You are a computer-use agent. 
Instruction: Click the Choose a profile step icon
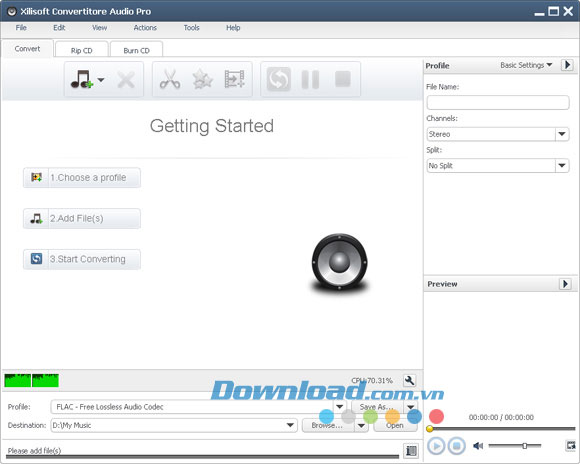[x=36, y=178]
